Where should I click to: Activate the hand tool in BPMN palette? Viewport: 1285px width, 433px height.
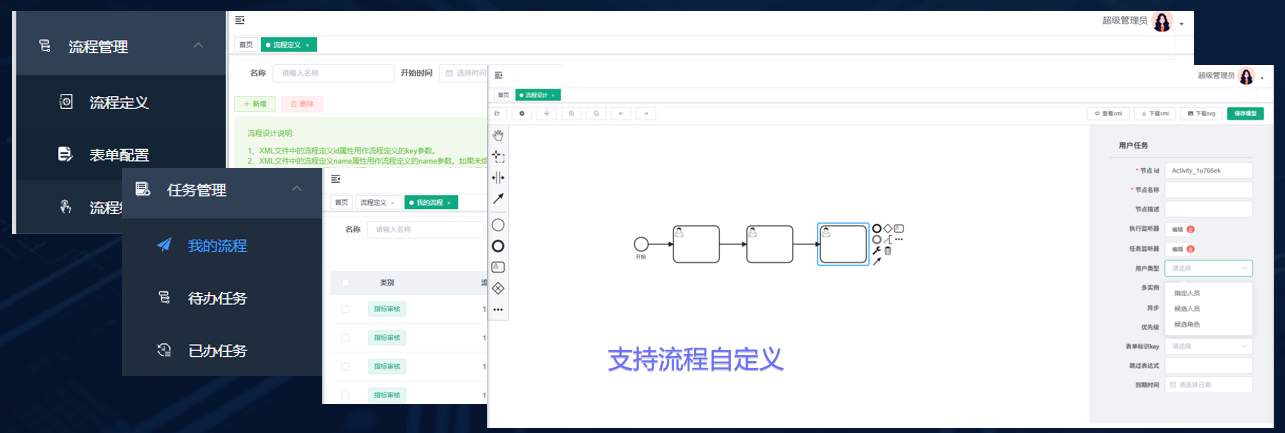(x=498, y=135)
